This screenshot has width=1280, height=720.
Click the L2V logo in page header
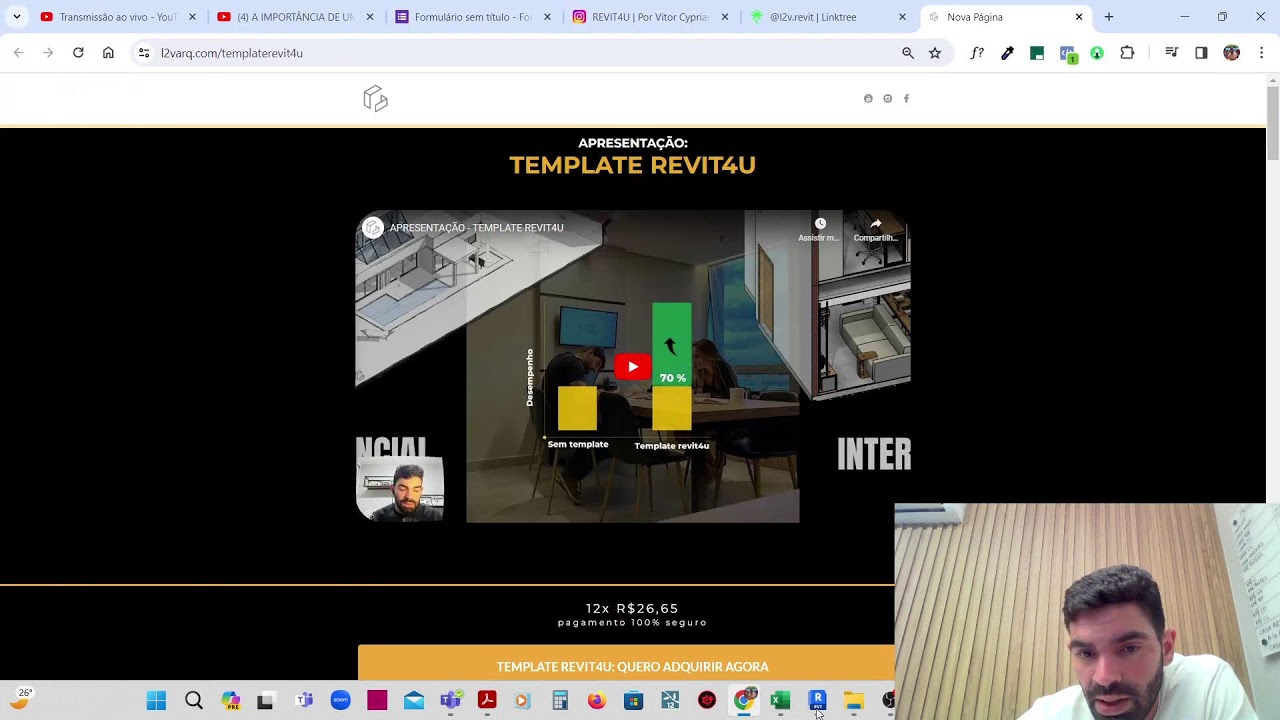point(375,98)
